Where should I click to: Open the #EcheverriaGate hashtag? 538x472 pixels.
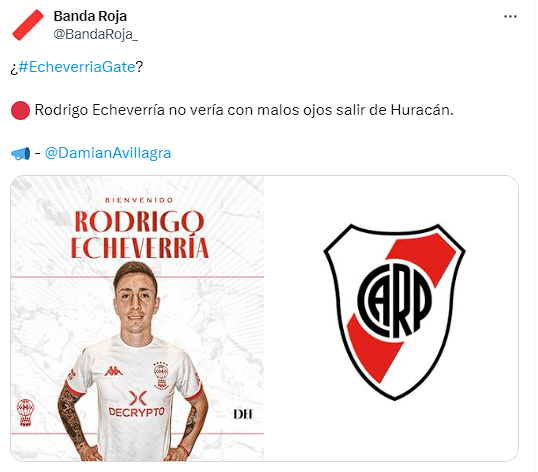(x=77, y=67)
